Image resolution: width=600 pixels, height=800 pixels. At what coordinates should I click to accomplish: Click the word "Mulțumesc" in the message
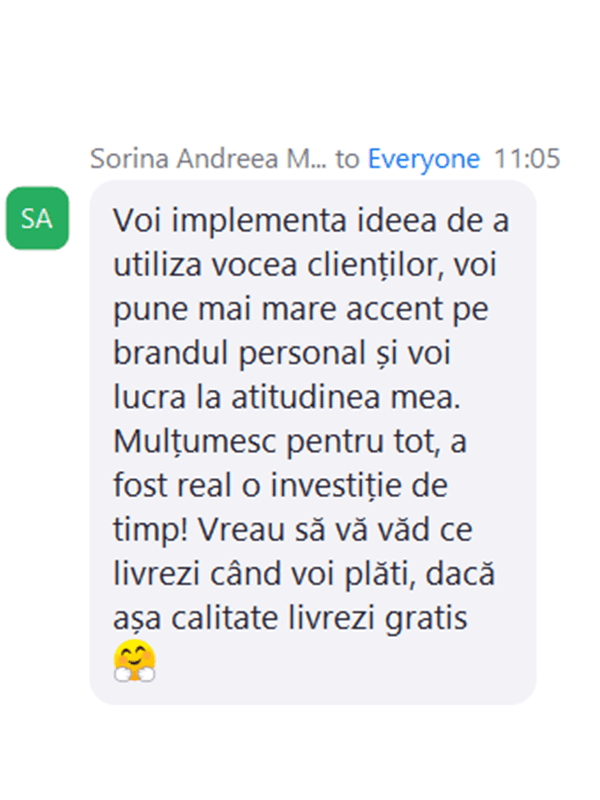195,441
